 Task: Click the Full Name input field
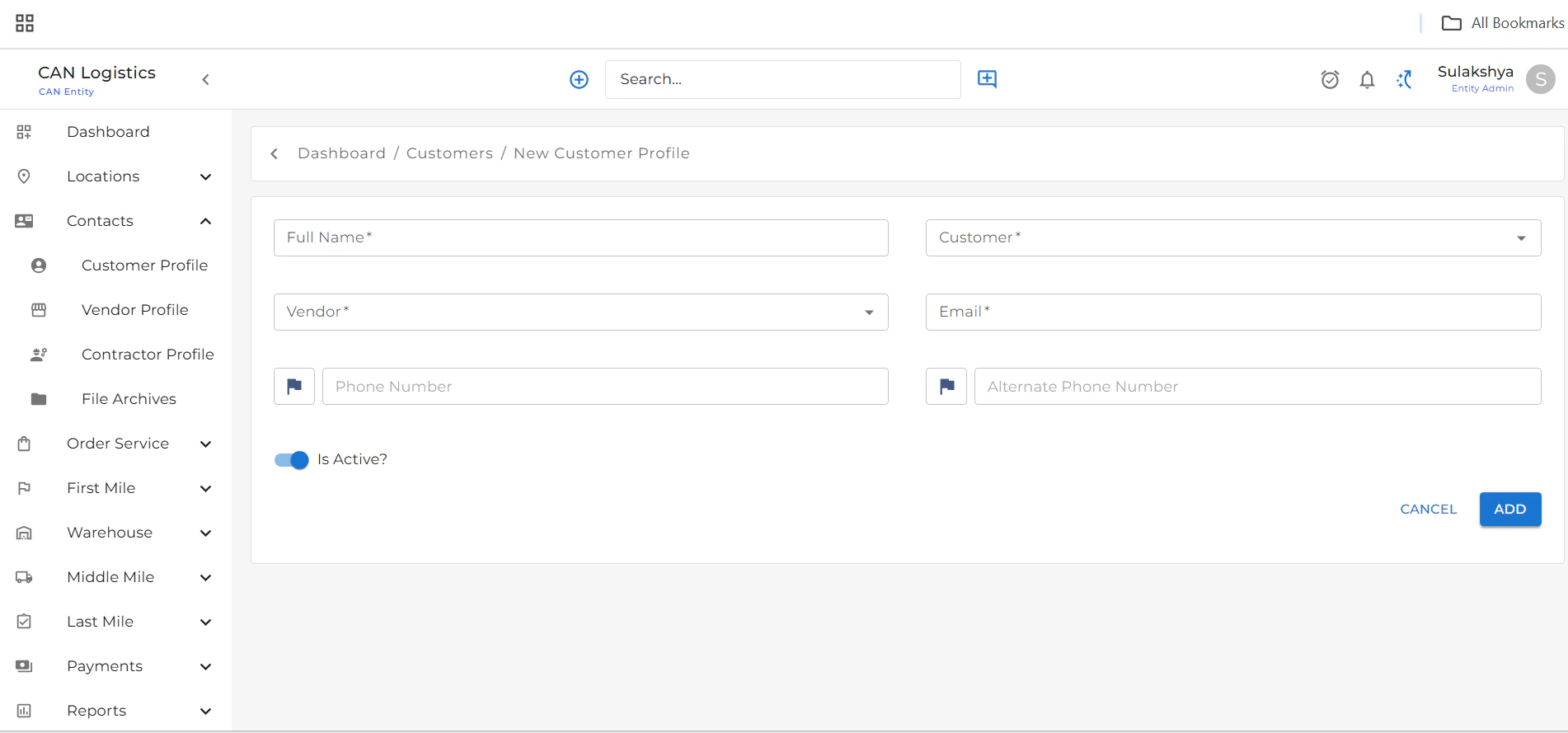[x=581, y=237]
